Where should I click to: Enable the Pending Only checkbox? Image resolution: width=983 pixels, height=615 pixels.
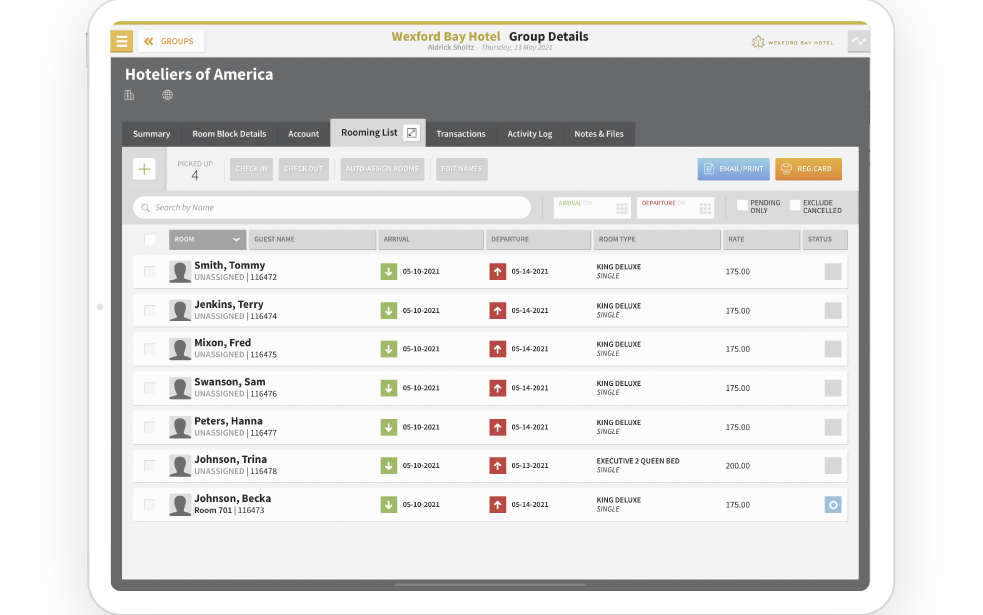click(742, 205)
